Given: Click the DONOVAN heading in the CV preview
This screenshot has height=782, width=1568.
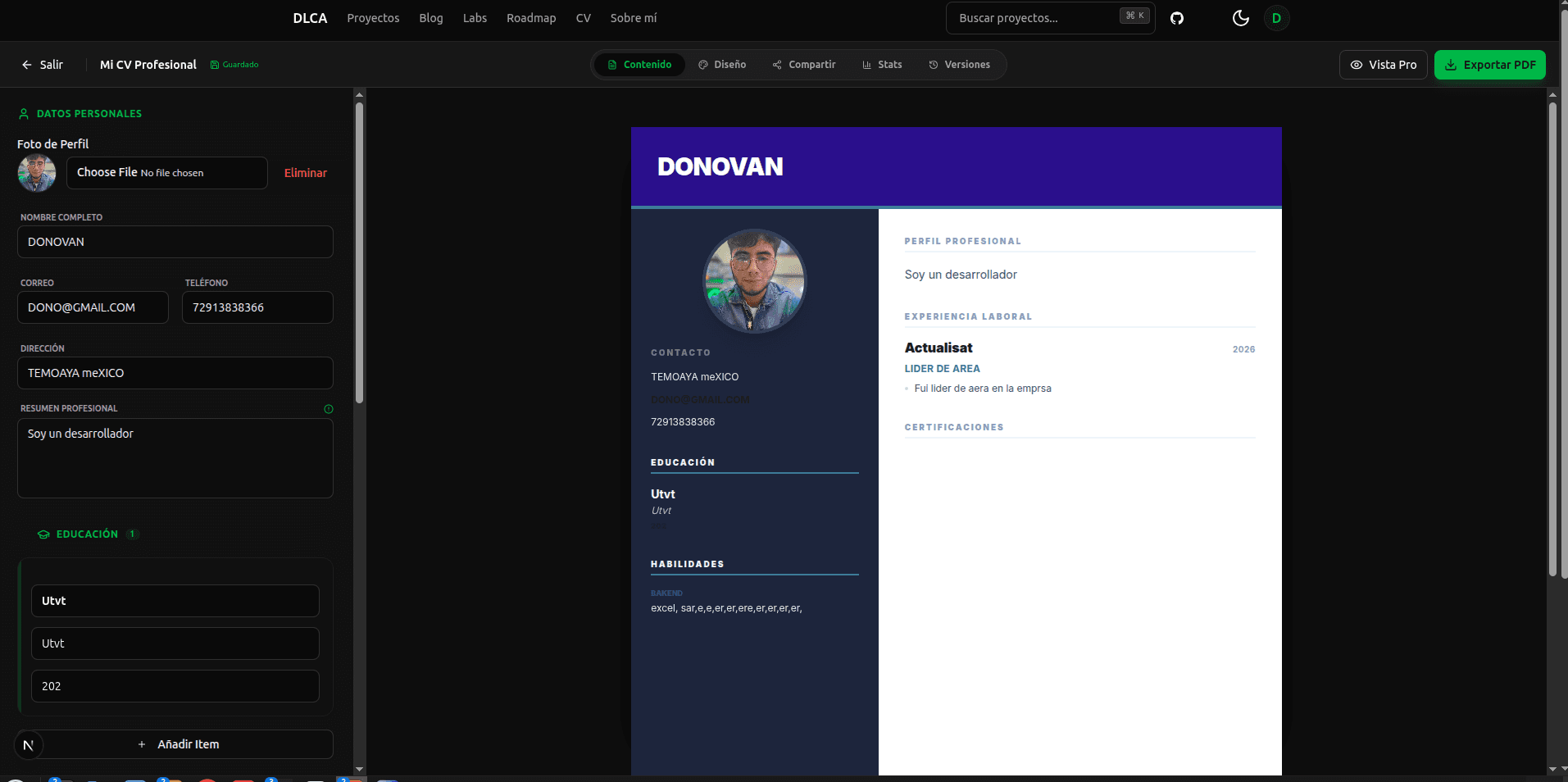Looking at the screenshot, I should pos(720,166).
